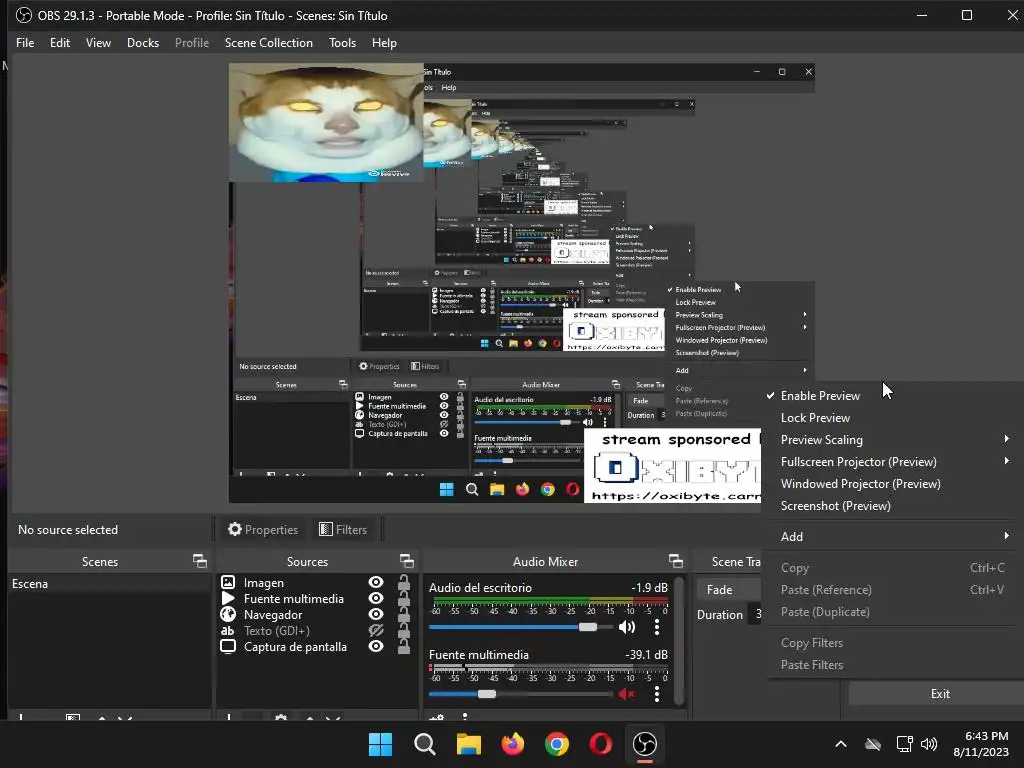Open the Docks menu
Image resolution: width=1024 pixels, height=768 pixels.
point(143,42)
